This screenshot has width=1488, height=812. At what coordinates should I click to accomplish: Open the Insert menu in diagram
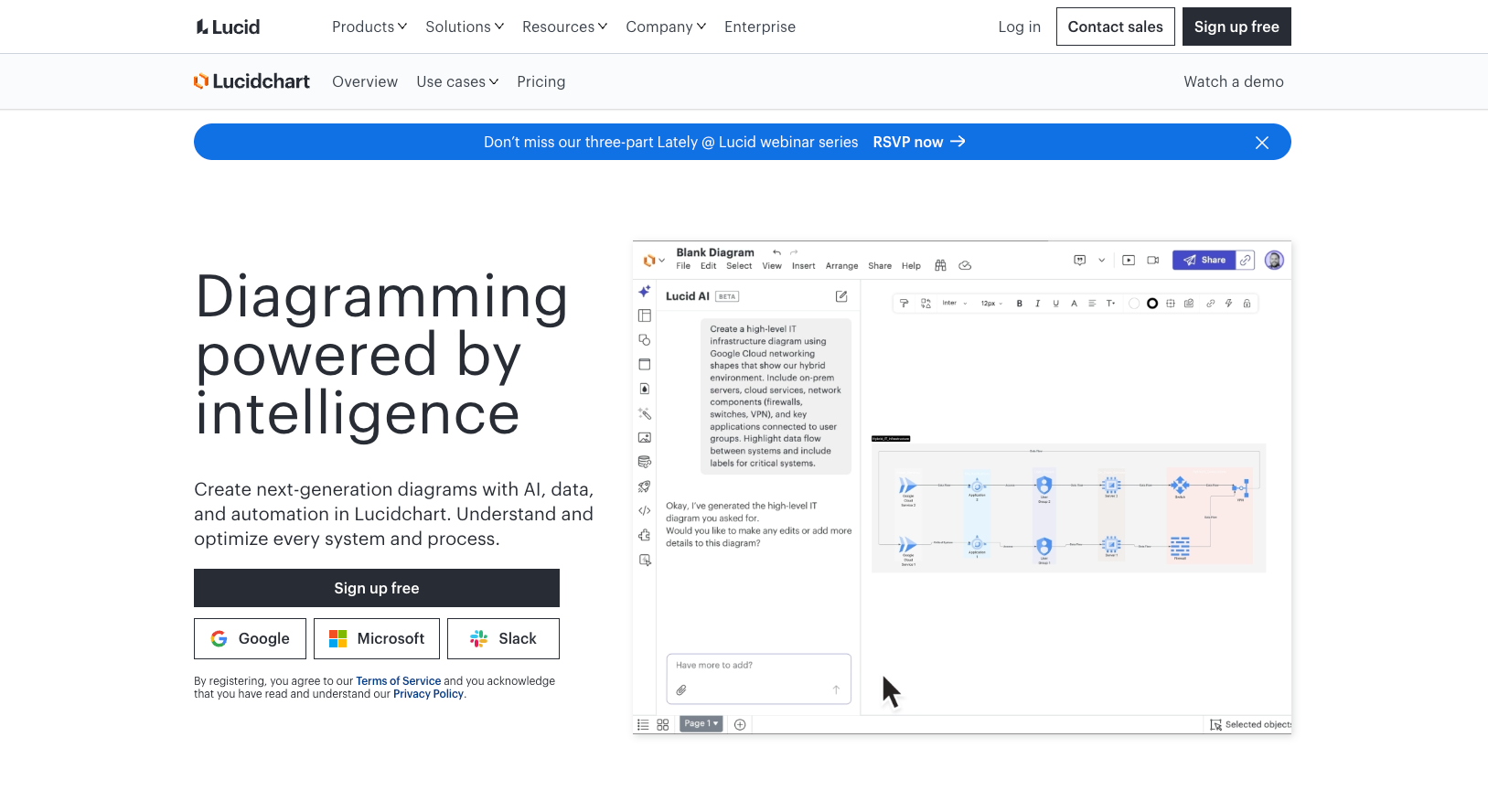pos(803,266)
